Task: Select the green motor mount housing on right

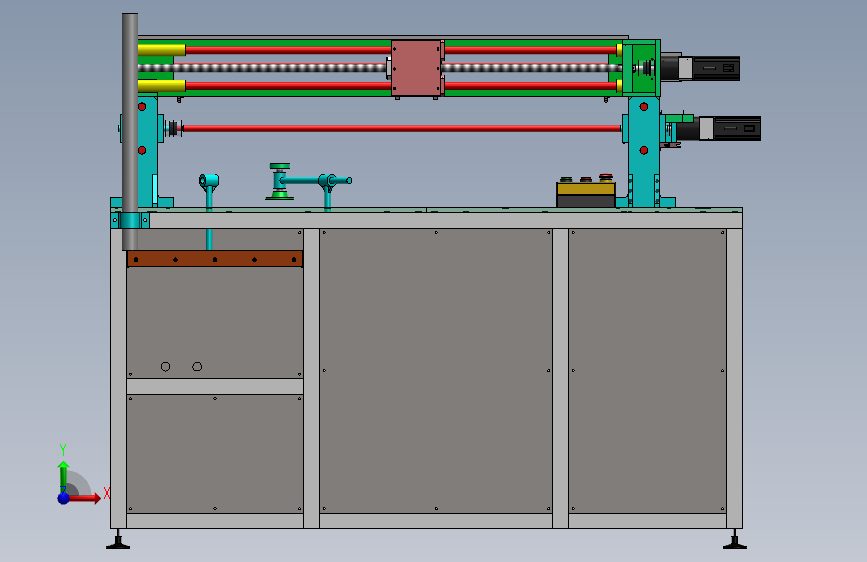Action: 641,68
